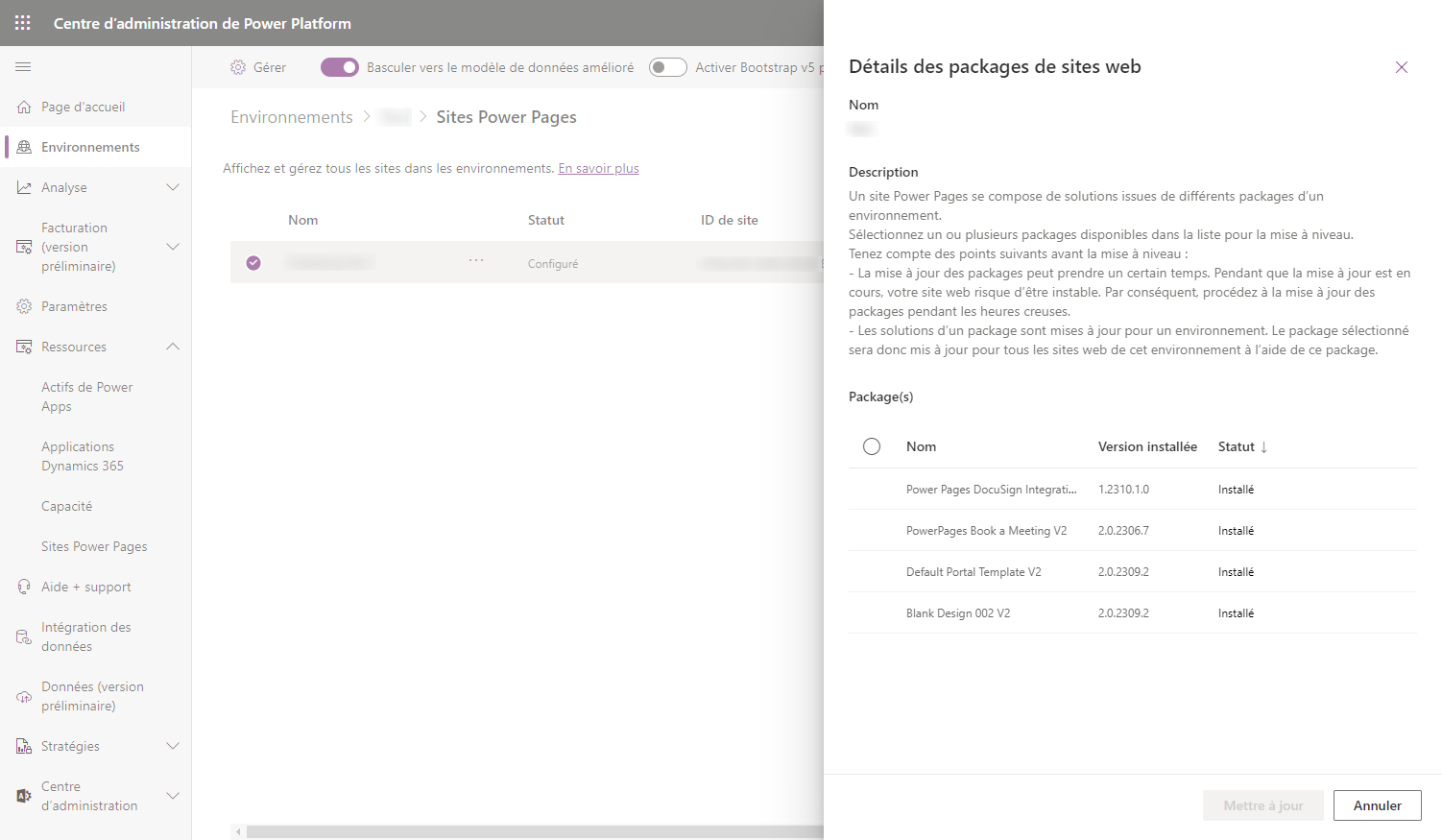Viewport: 1442px width, 840px height.
Task: Select the Page d'accueil home icon
Action: point(23,107)
